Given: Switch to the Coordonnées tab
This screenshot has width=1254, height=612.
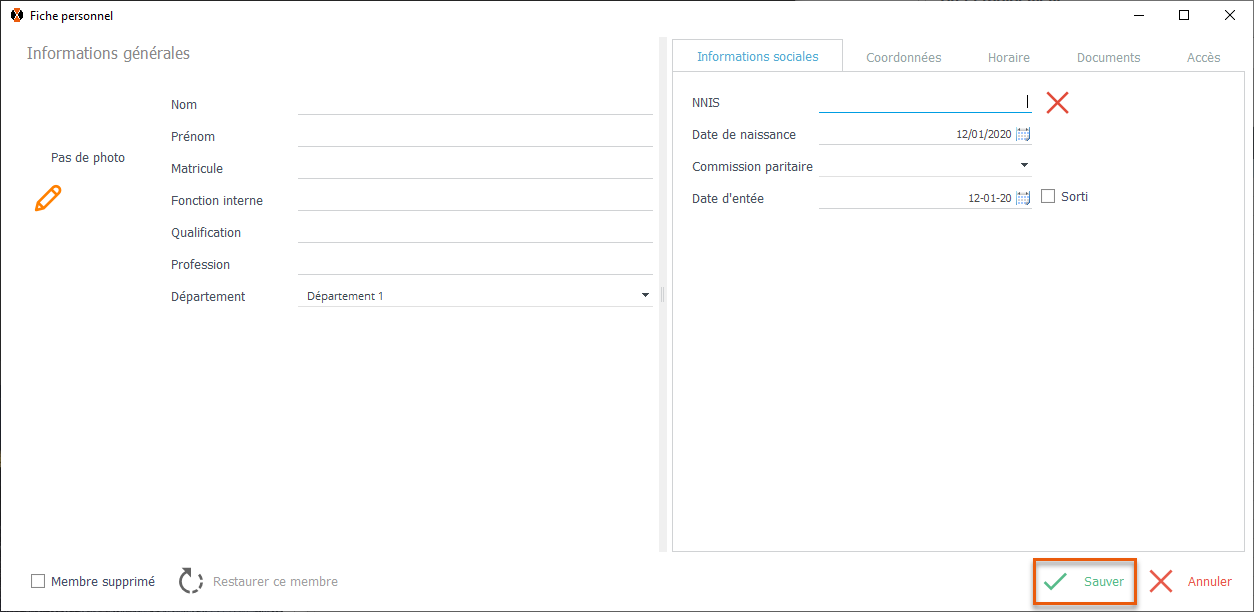Looking at the screenshot, I should coord(903,58).
